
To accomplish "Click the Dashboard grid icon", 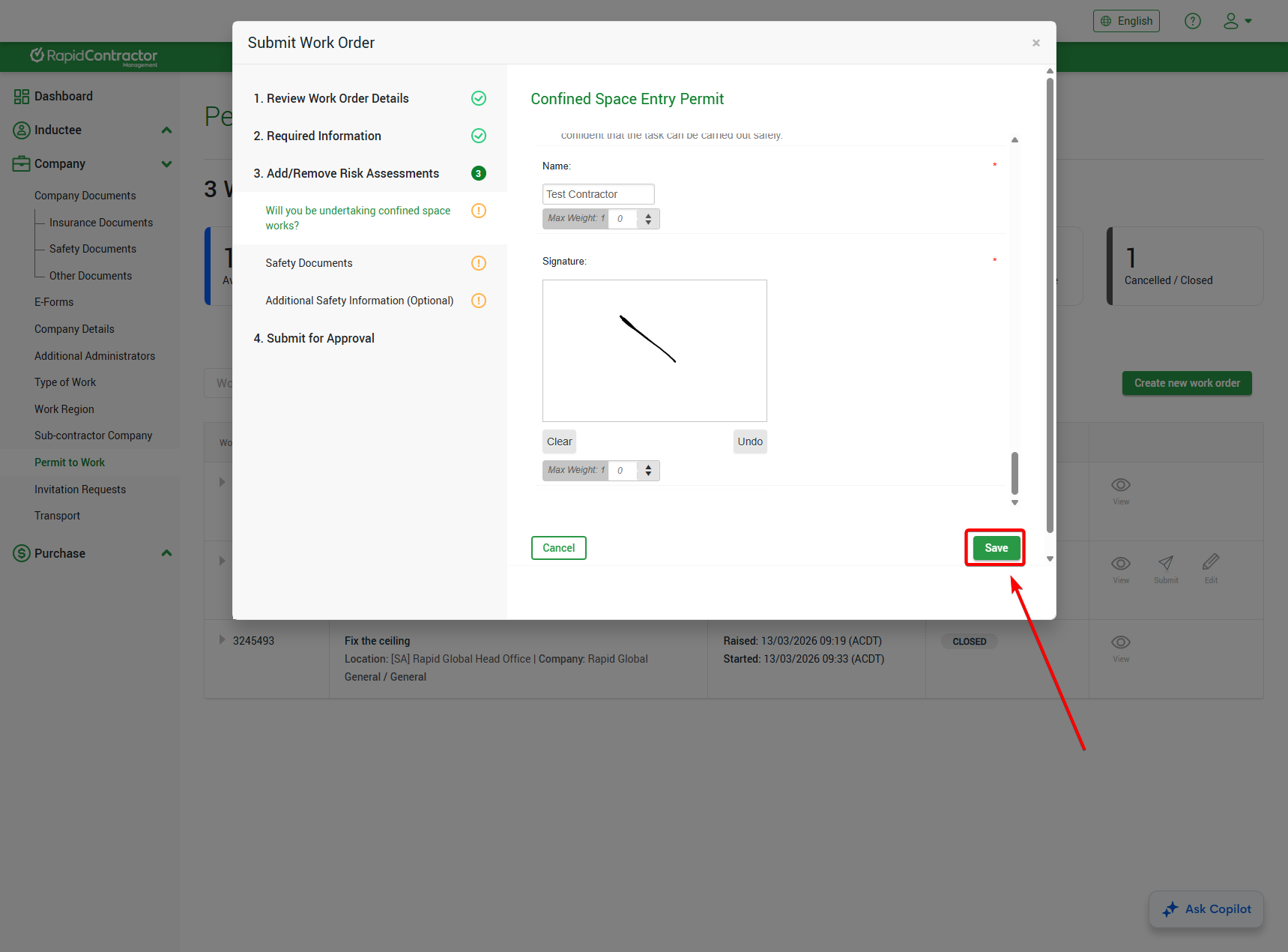I will pyautogui.click(x=21, y=97).
